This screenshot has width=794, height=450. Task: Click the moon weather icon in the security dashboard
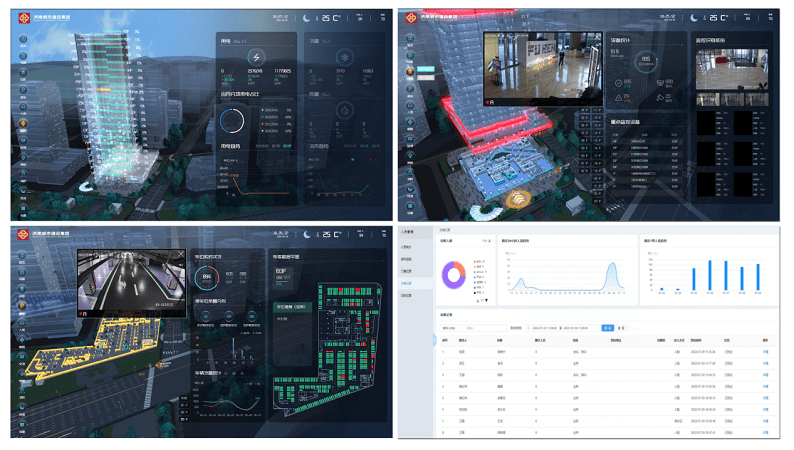coord(694,18)
